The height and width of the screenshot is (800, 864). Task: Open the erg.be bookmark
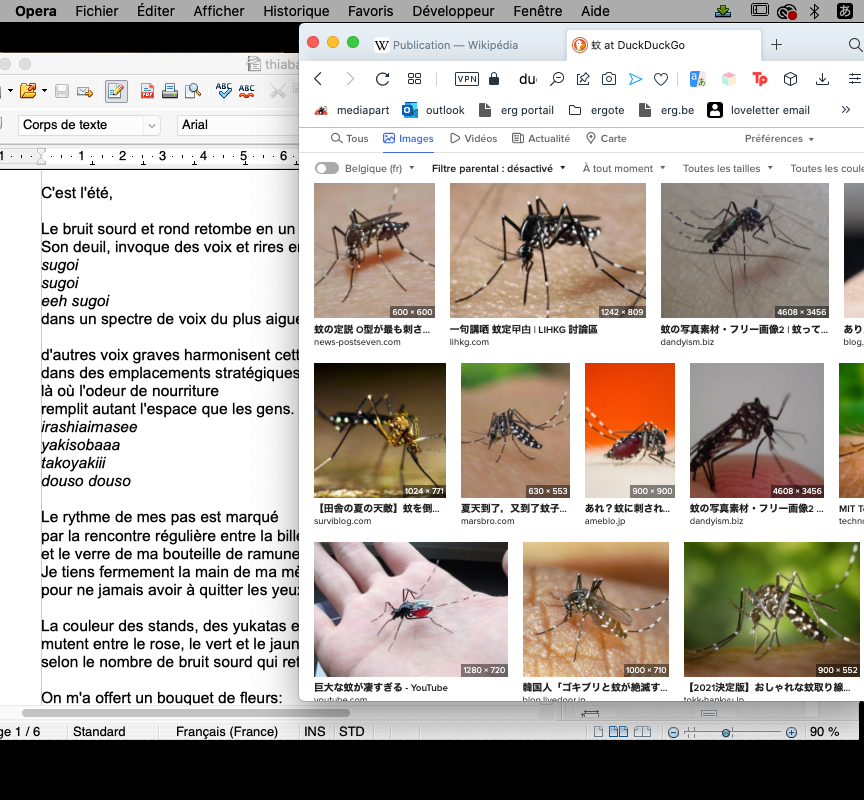point(666,110)
